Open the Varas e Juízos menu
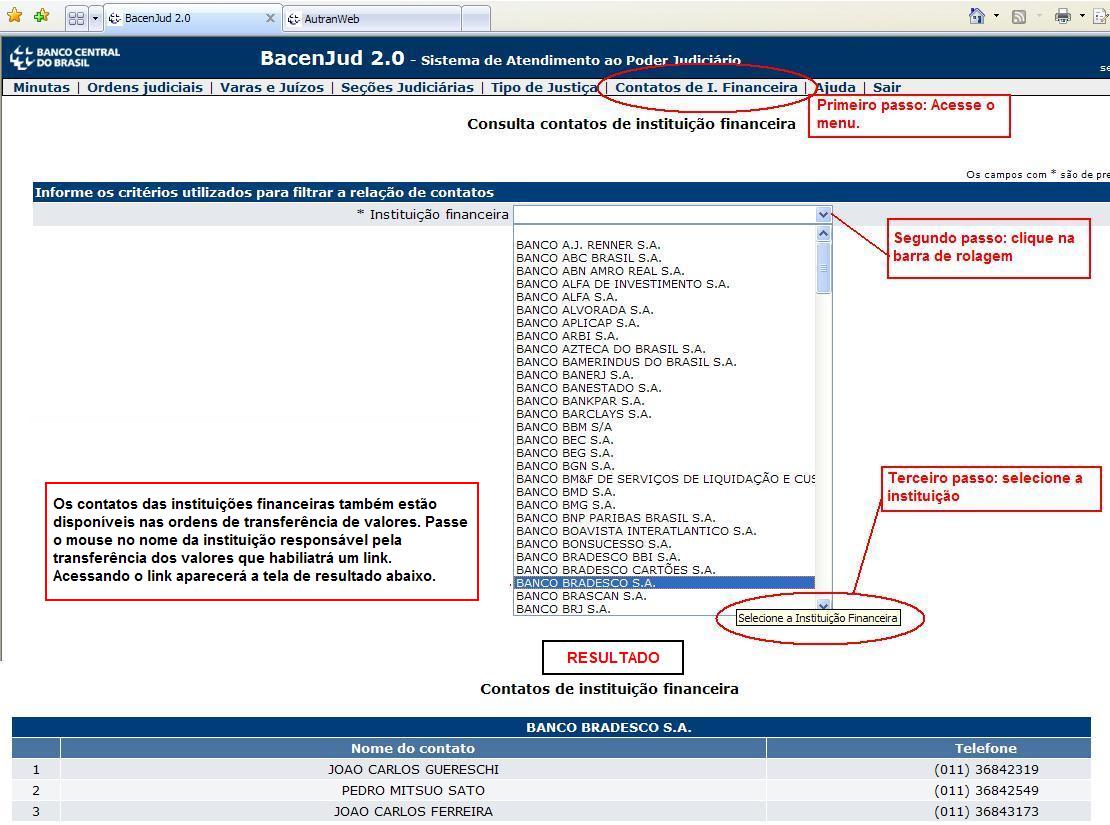 click(272, 87)
